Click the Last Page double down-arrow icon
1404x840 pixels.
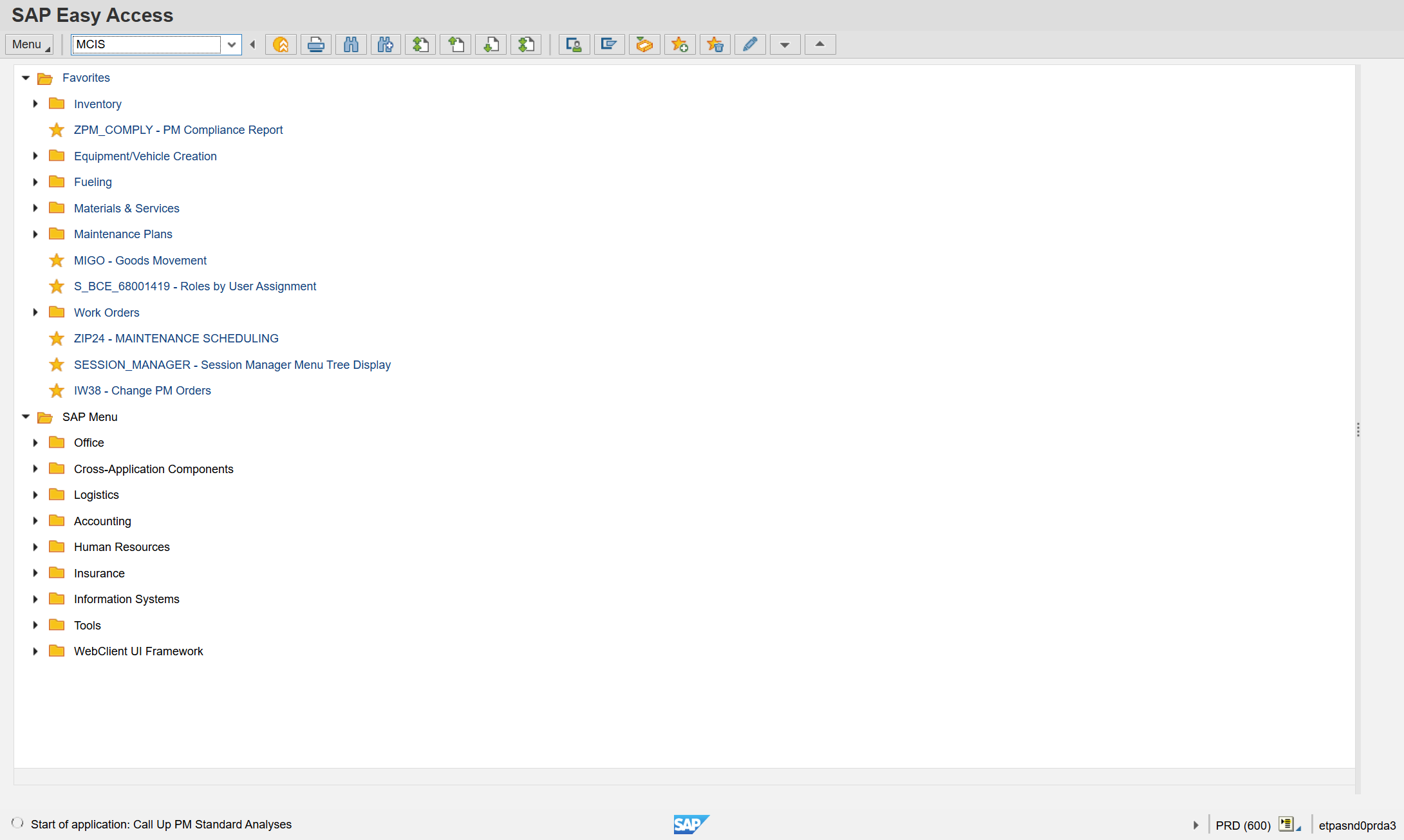pos(526,44)
